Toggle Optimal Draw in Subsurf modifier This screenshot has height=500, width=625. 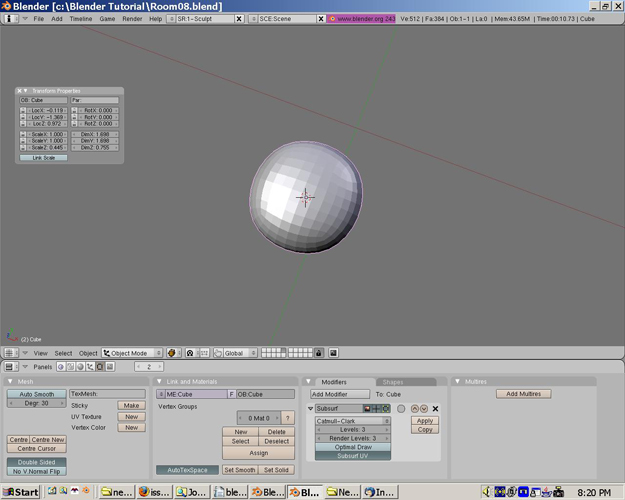[352, 447]
